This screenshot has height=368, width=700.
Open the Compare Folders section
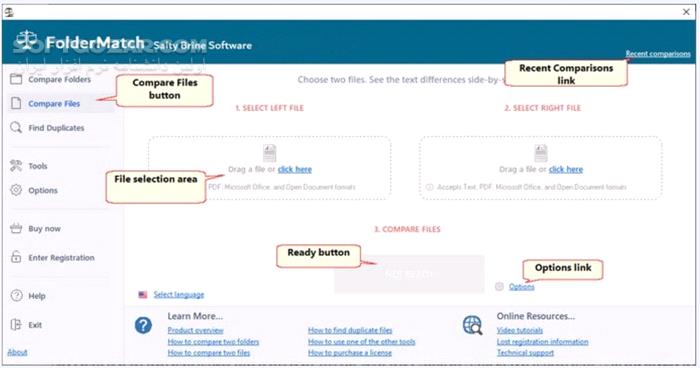click(59, 79)
